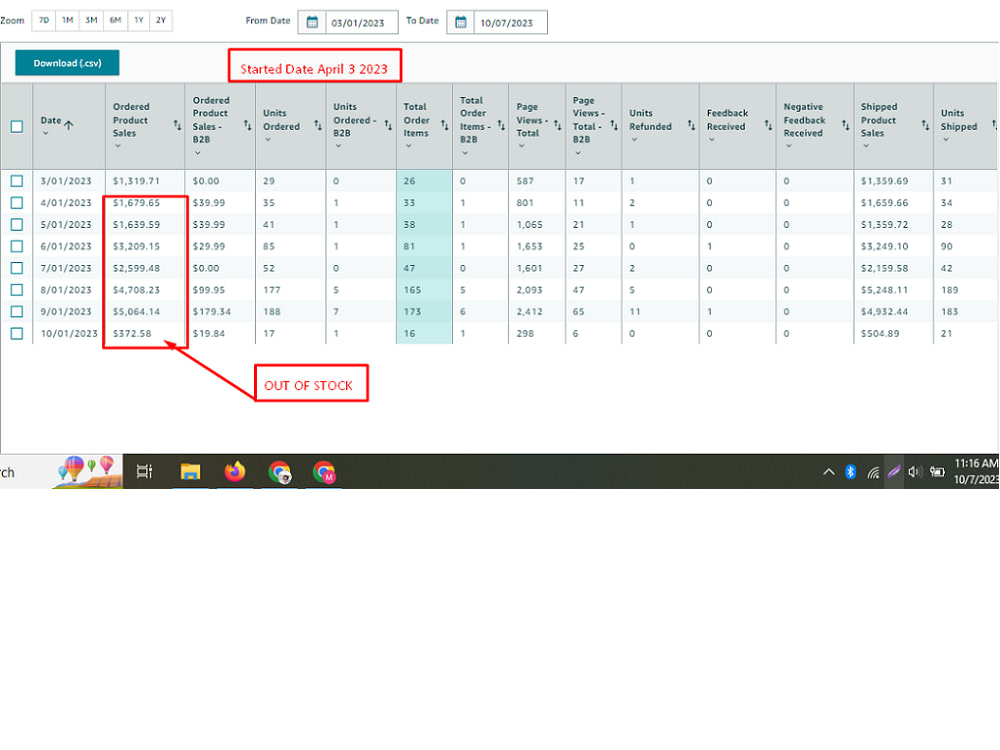This screenshot has height=750, width=1000.
Task: Check the row for 5/01/2023
Action: pos(17,224)
